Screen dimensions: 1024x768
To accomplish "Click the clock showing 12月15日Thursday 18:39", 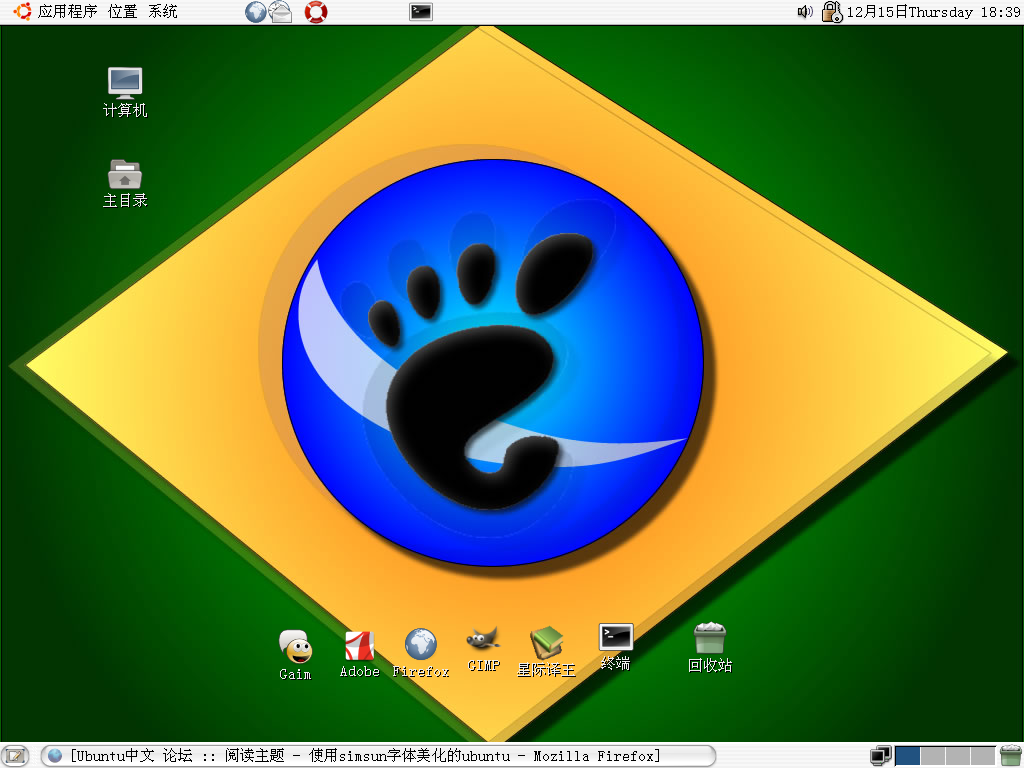I will click(x=933, y=12).
